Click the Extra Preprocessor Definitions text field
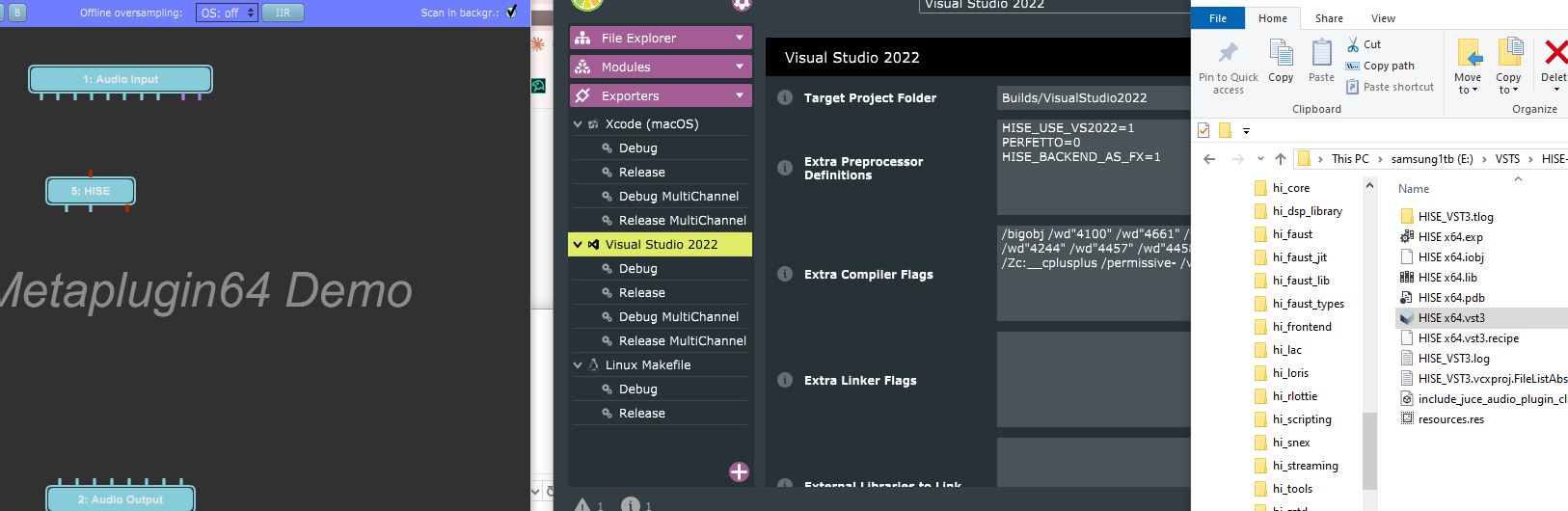1568x511 pixels. [1094, 167]
